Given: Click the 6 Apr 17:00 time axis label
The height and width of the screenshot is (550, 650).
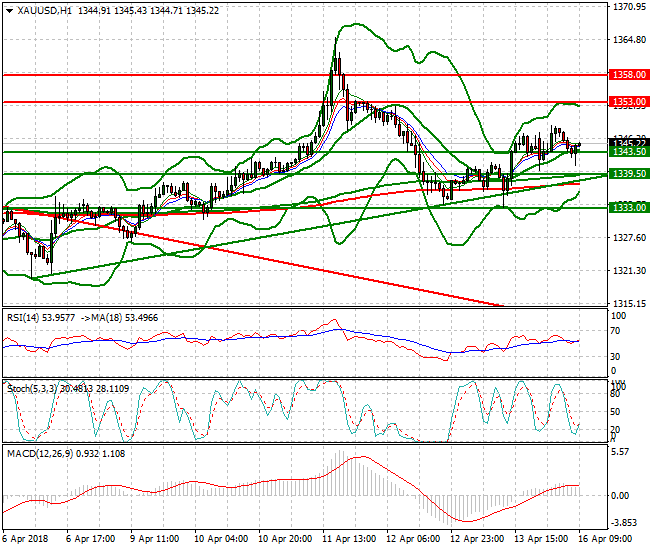Looking at the screenshot, I should [x=91, y=539].
